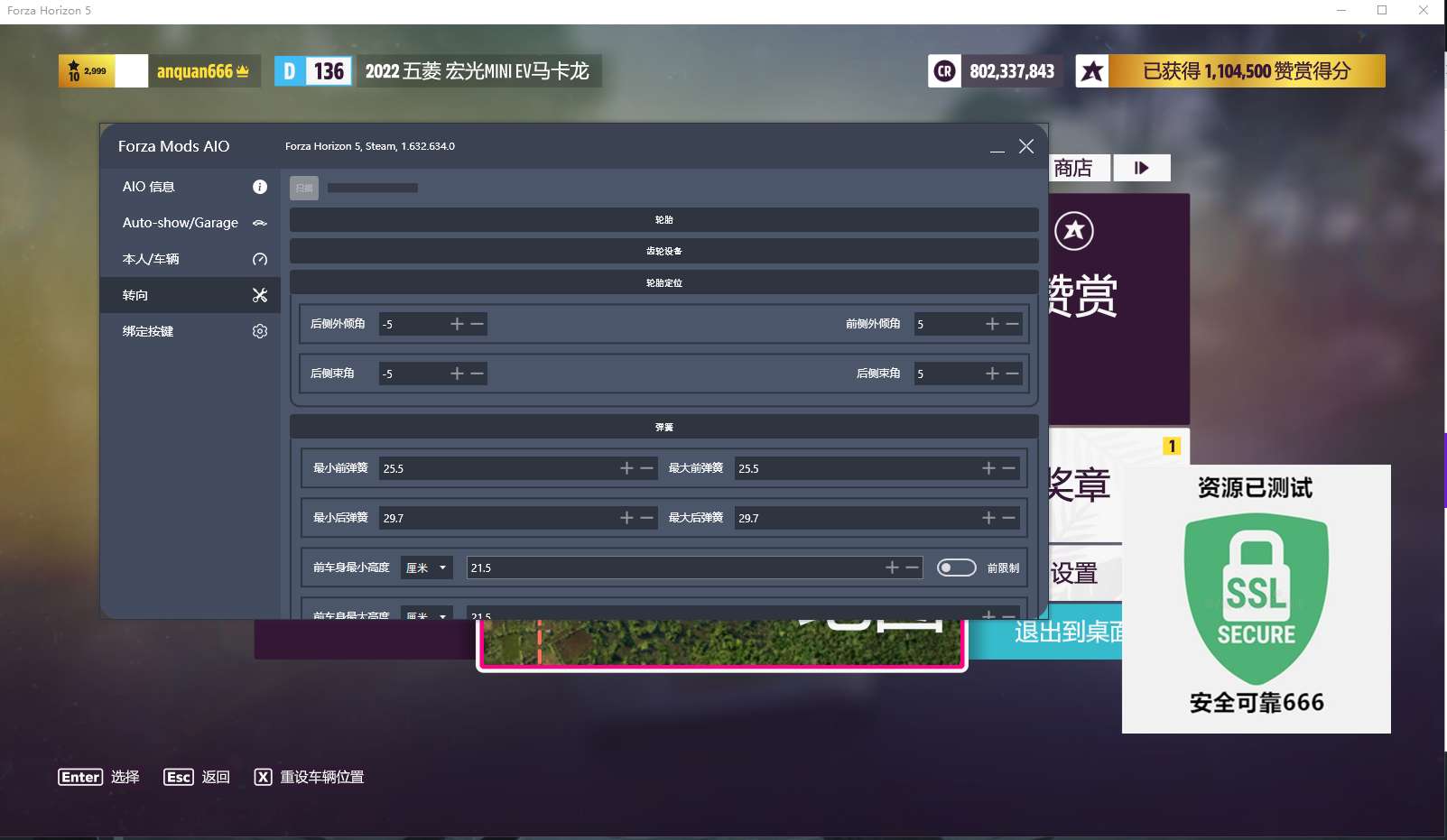This screenshot has height=840, width=1447.
Task: Increase 前车身最小高度 with its plus icon
Action: (x=892, y=568)
